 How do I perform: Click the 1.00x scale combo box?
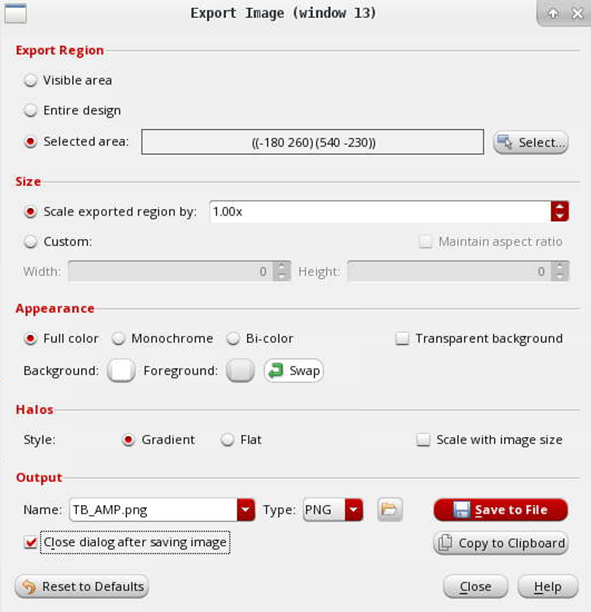click(380, 212)
